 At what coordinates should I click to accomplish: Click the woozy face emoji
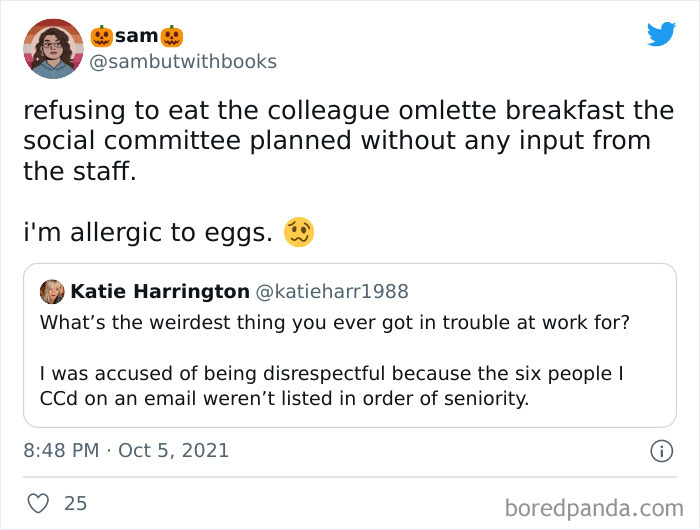click(297, 233)
